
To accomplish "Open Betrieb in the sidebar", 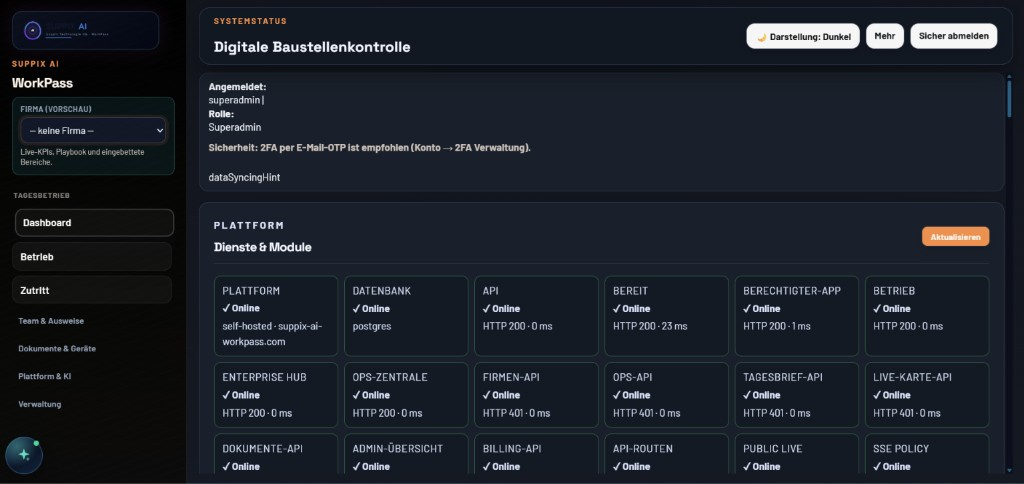I will [x=92, y=257].
